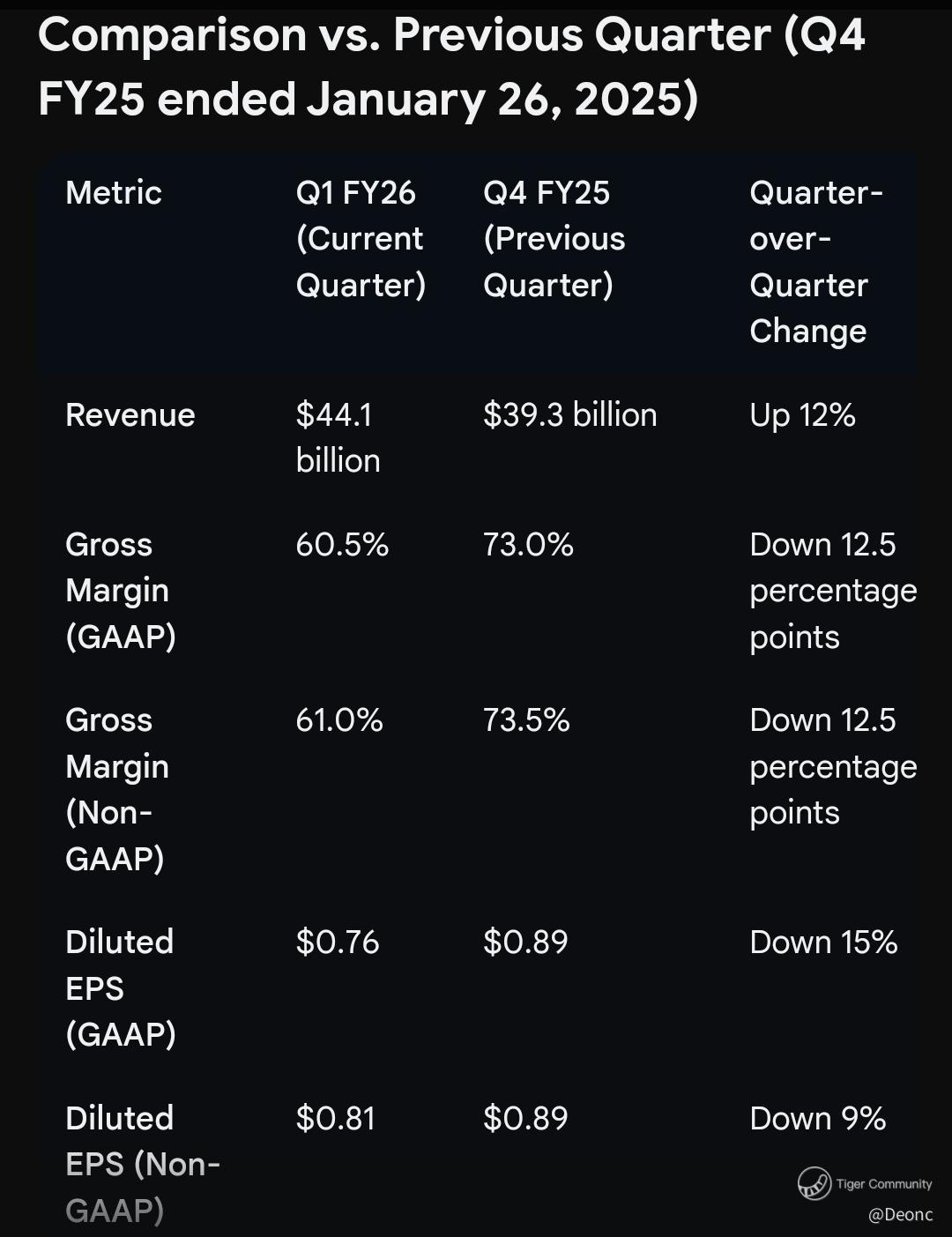Select the $44.1 billion revenue cell
Image resolution: width=952 pixels, height=1237 pixels.
point(338,437)
